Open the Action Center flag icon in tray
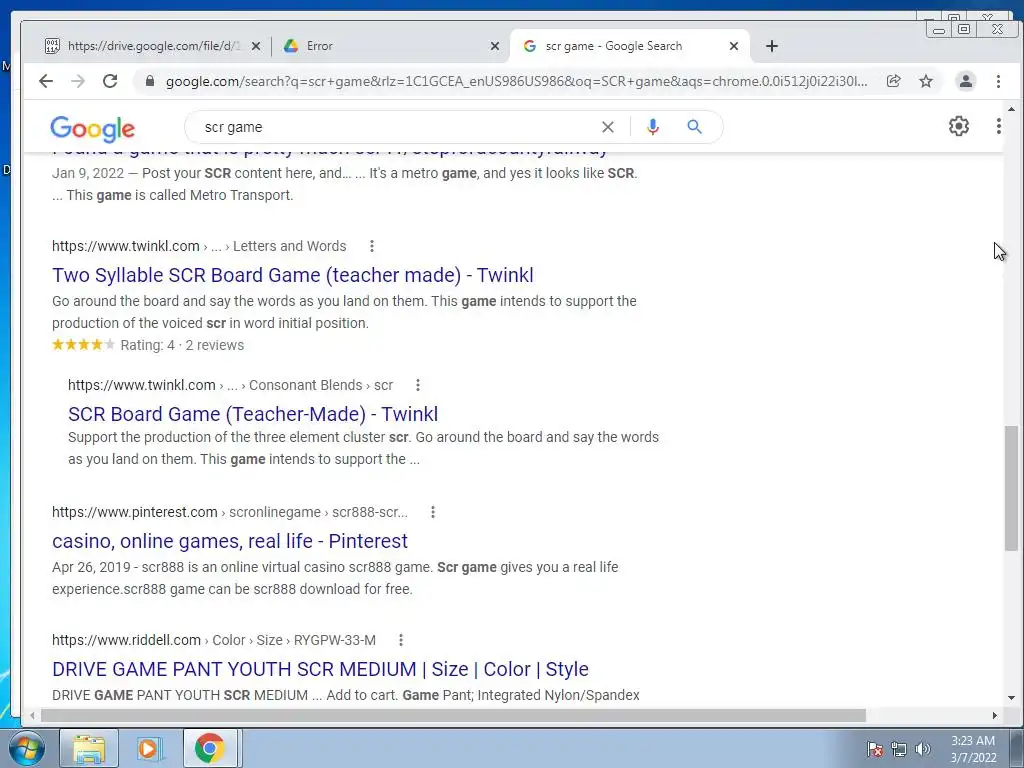This screenshot has width=1024, height=768. [x=875, y=749]
